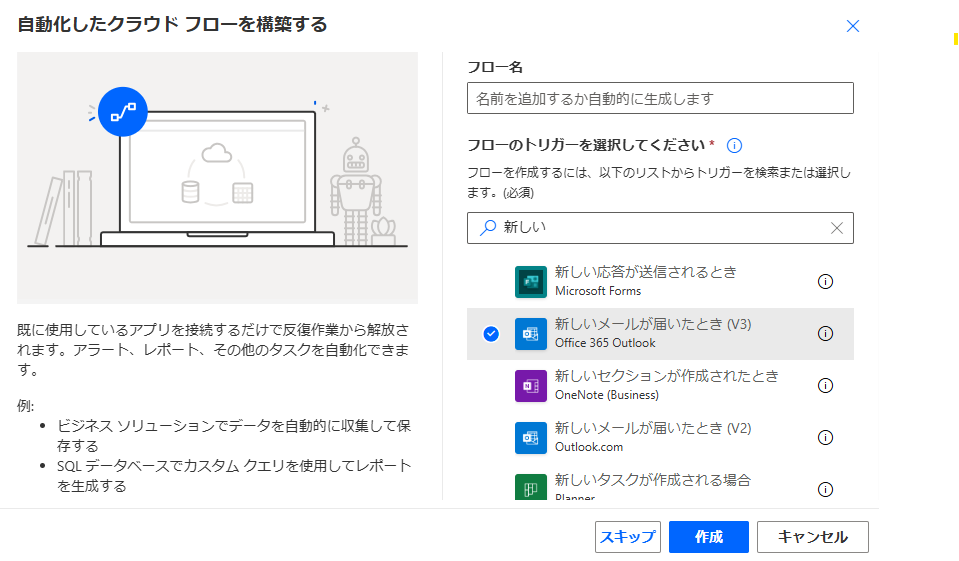Open info for 新しい応答が送信されるとき trigger
959x561 pixels.
(825, 281)
